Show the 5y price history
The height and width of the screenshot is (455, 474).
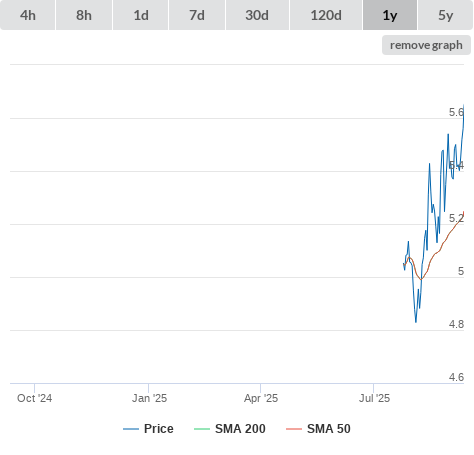click(x=445, y=15)
